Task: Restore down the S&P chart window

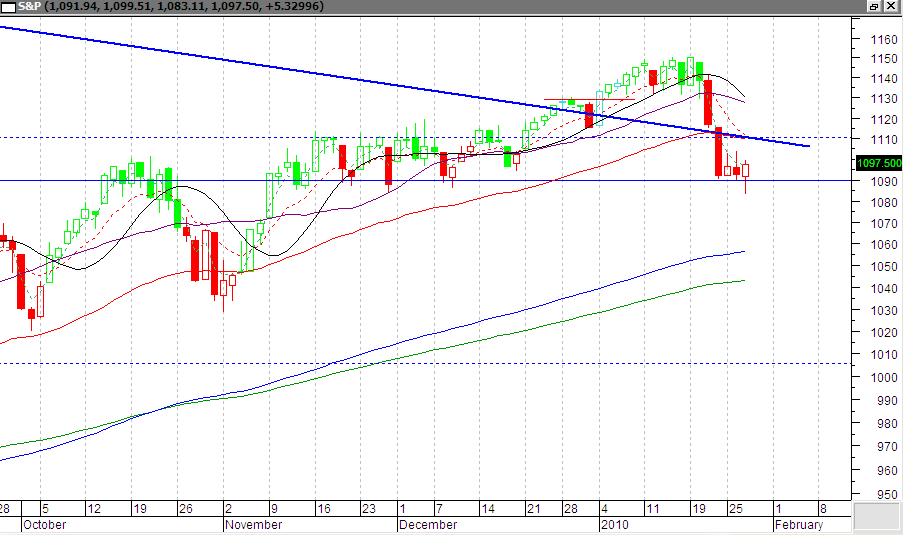Action: coord(874,6)
